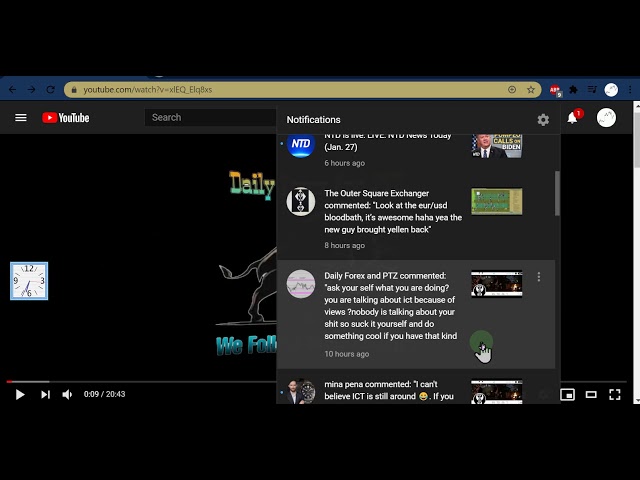Toggle miniplayer mode

click(x=567, y=394)
